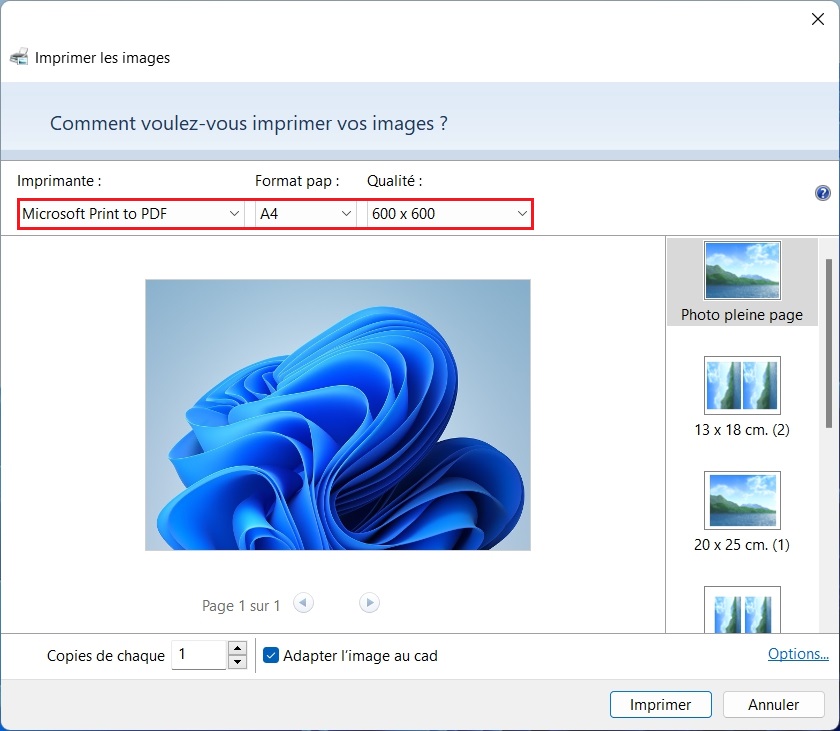Screen dimensions: 840x731
Task: Select the '13 x 18 cm. (2)' layout icon
Action: [742, 384]
